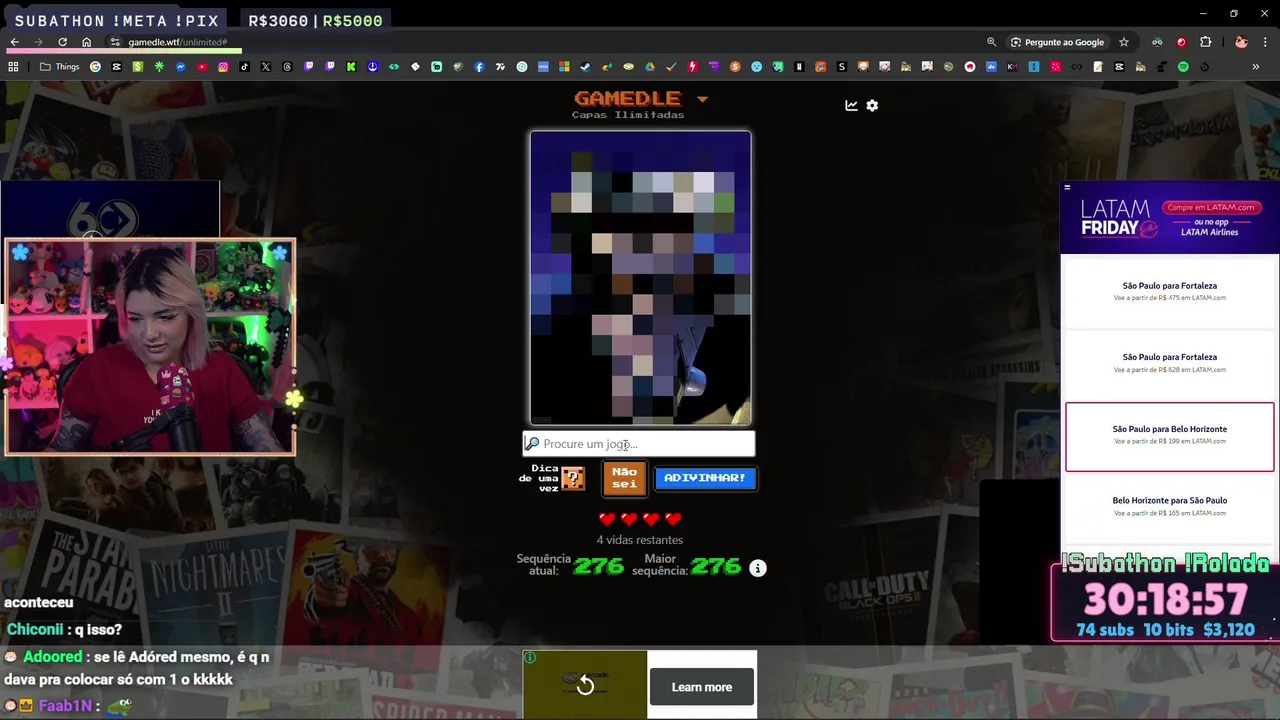Open the TikTok bookmark icon

coord(244,67)
